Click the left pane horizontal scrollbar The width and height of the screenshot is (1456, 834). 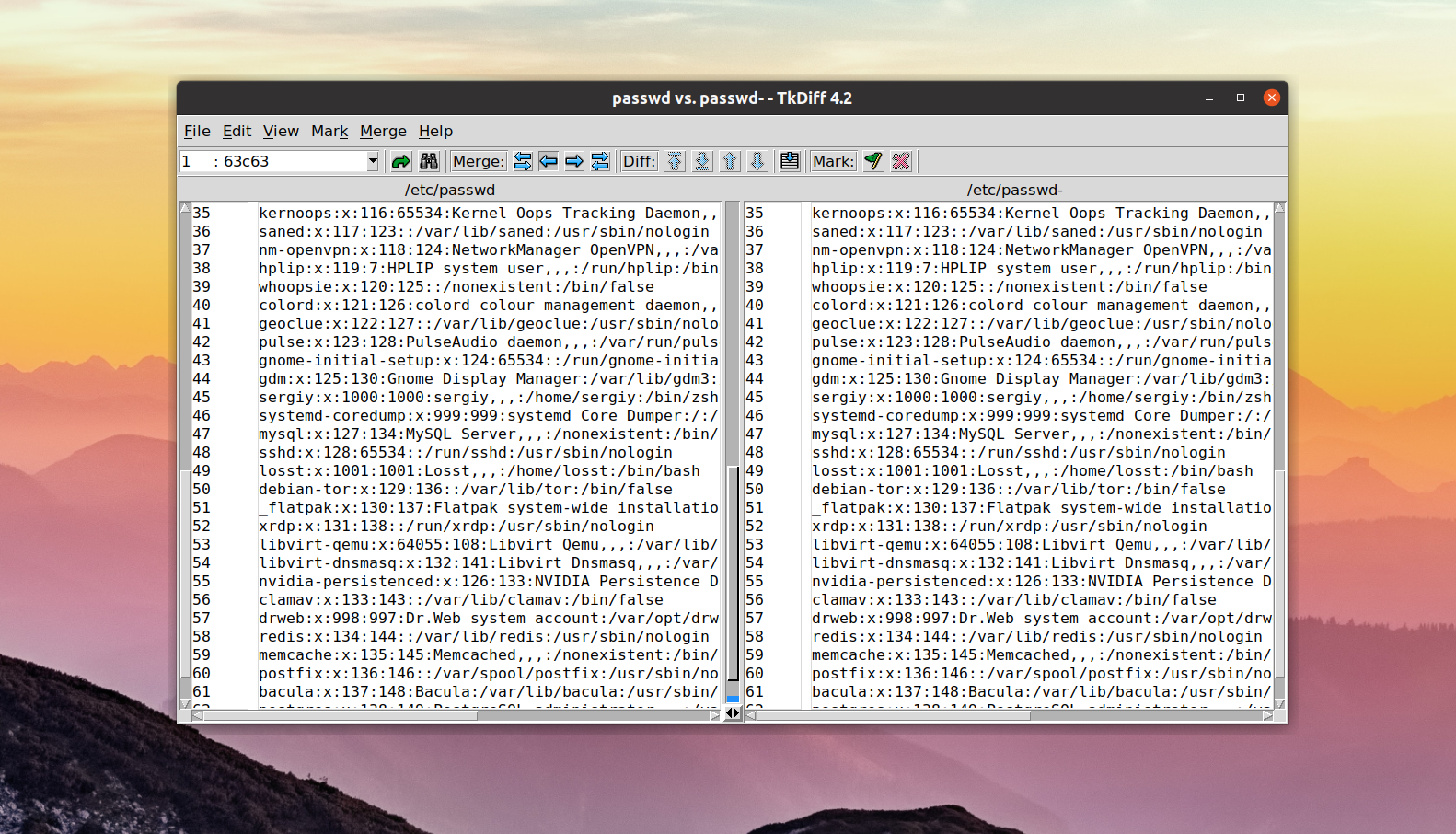450,715
